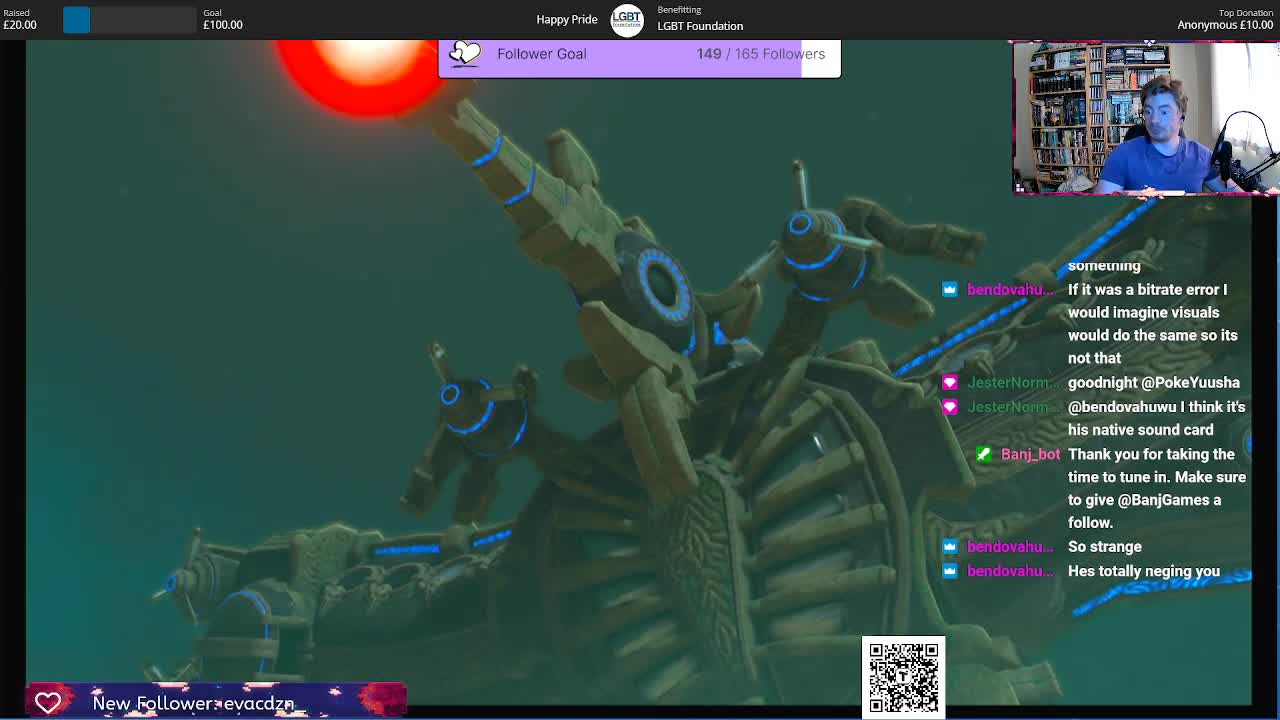The width and height of the screenshot is (1280, 720).
Task: Click the crown badge beside 'If it was a bitrate error'
Action: pyautogui.click(x=949, y=290)
